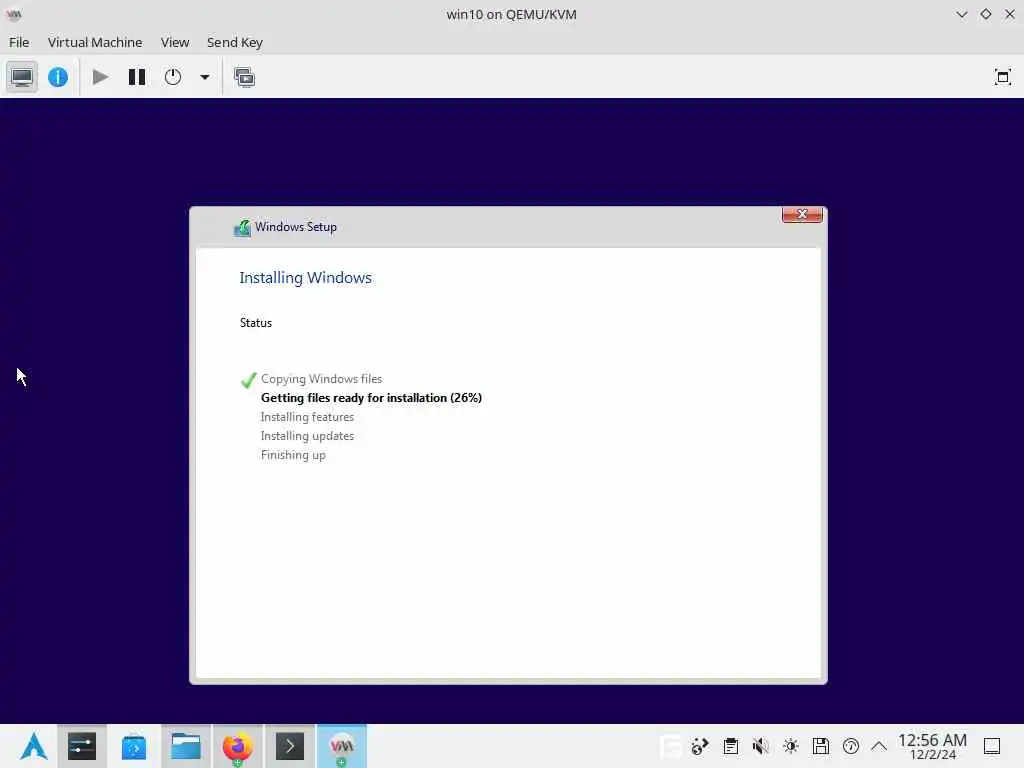Click Getting files ready for installation text
The width and height of the screenshot is (1024, 768).
[x=371, y=398]
